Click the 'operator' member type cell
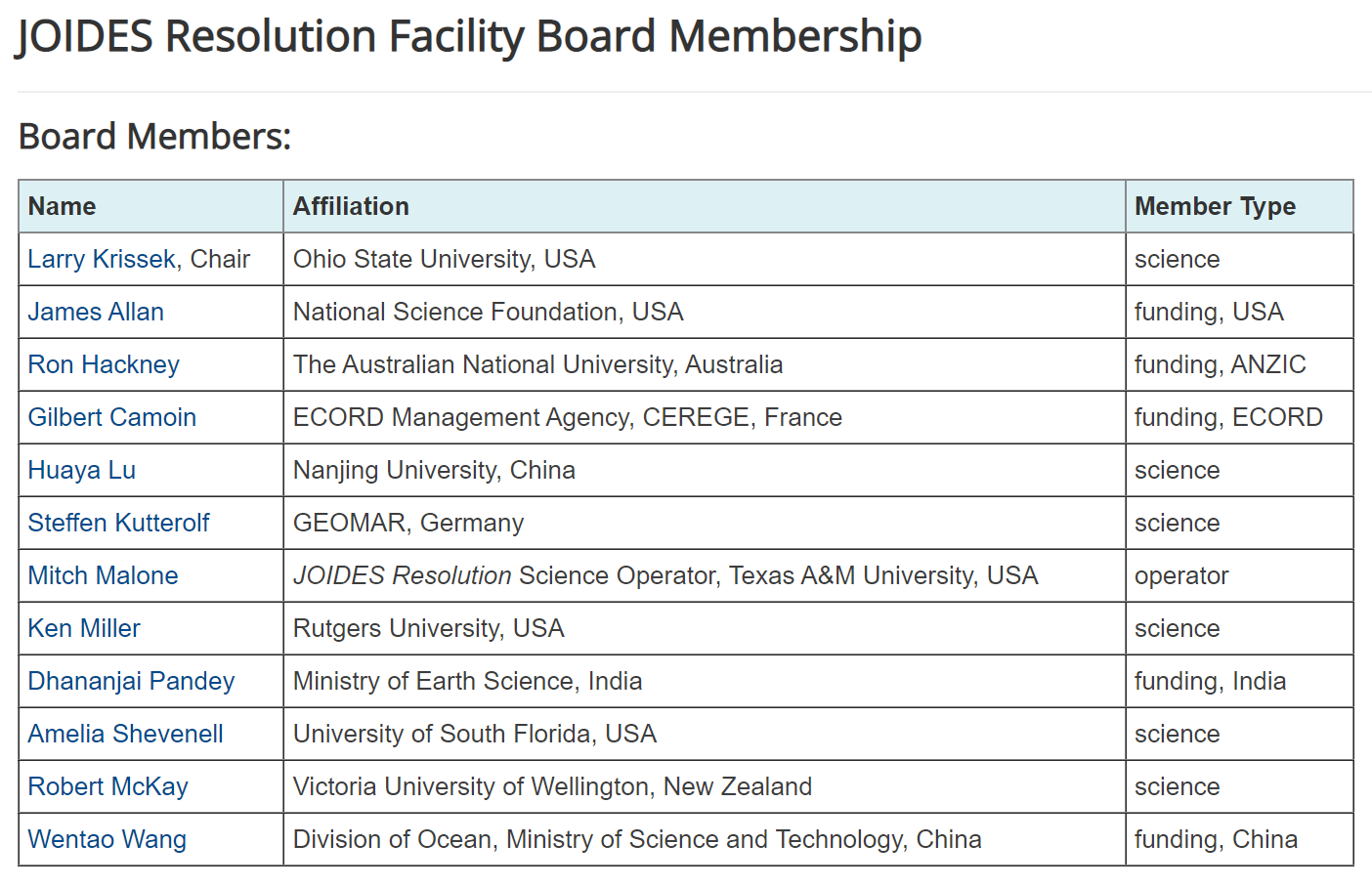The width and height of the screenshot is (1372, 887). [x=1181, y=575]
